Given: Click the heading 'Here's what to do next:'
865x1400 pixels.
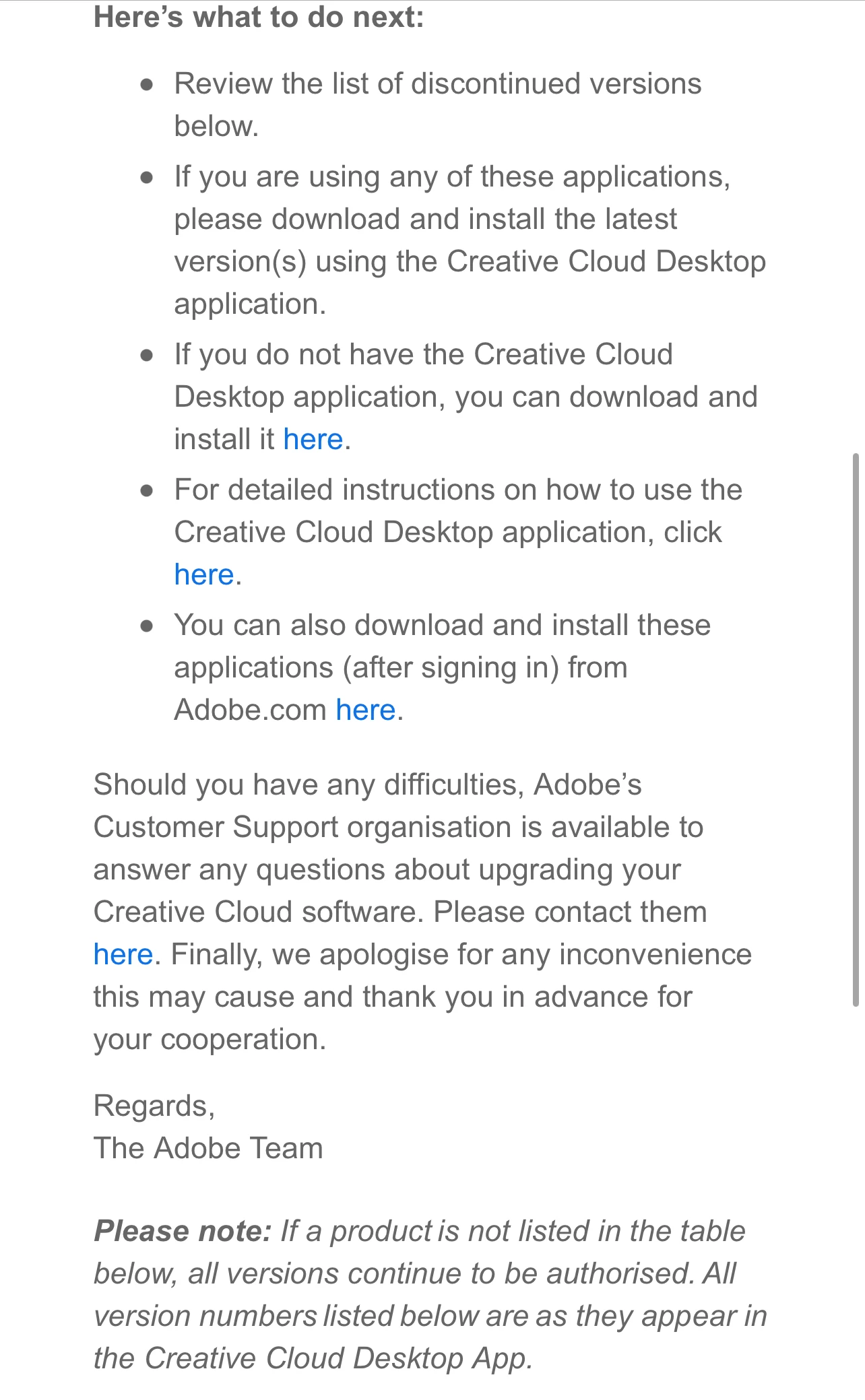Looking at the screenshot, I should click(x=259, y=17).
